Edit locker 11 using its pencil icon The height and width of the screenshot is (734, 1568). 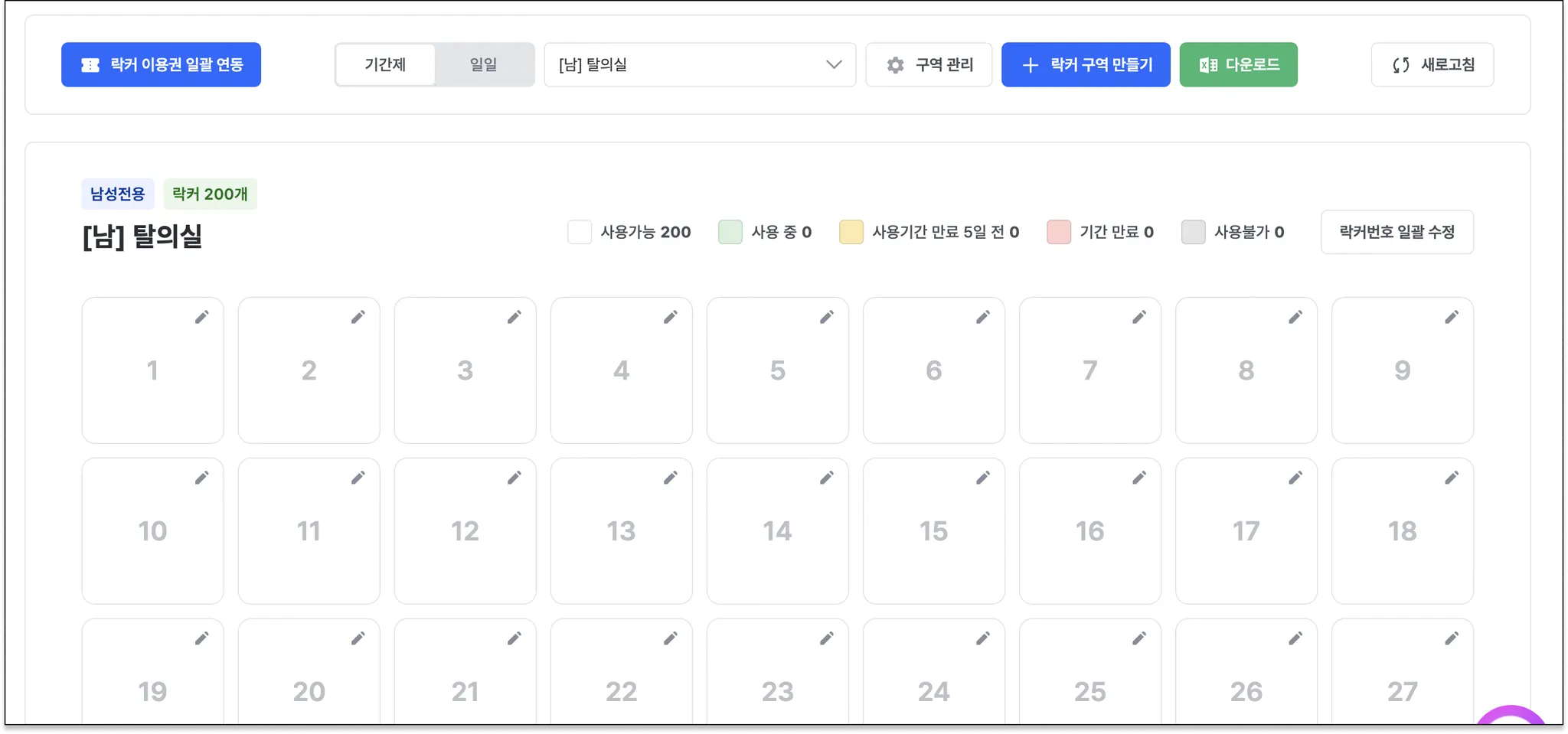(x=358, y=478)
